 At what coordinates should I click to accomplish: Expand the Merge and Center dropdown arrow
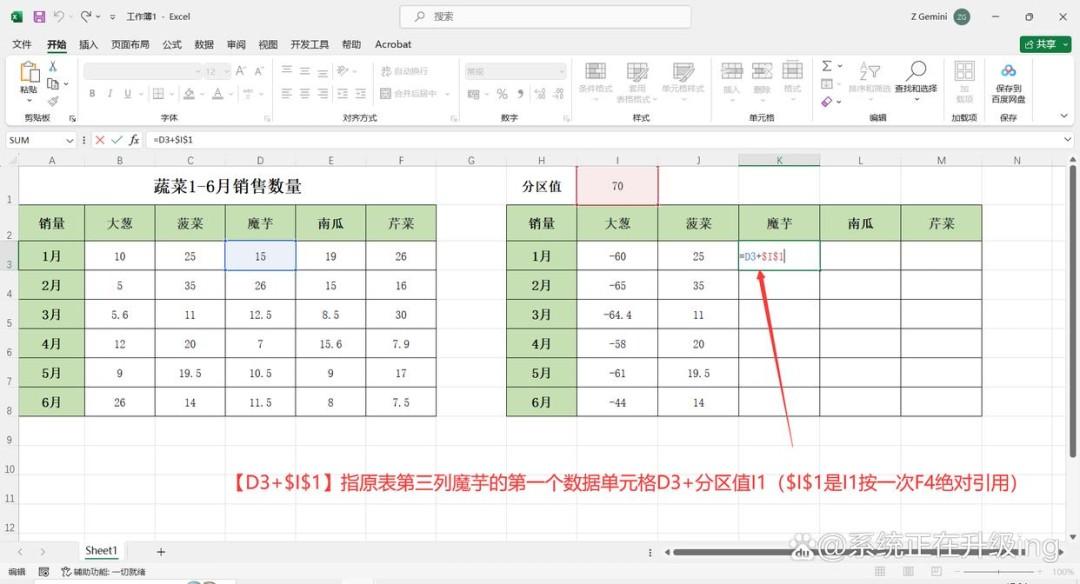point(447,94)
